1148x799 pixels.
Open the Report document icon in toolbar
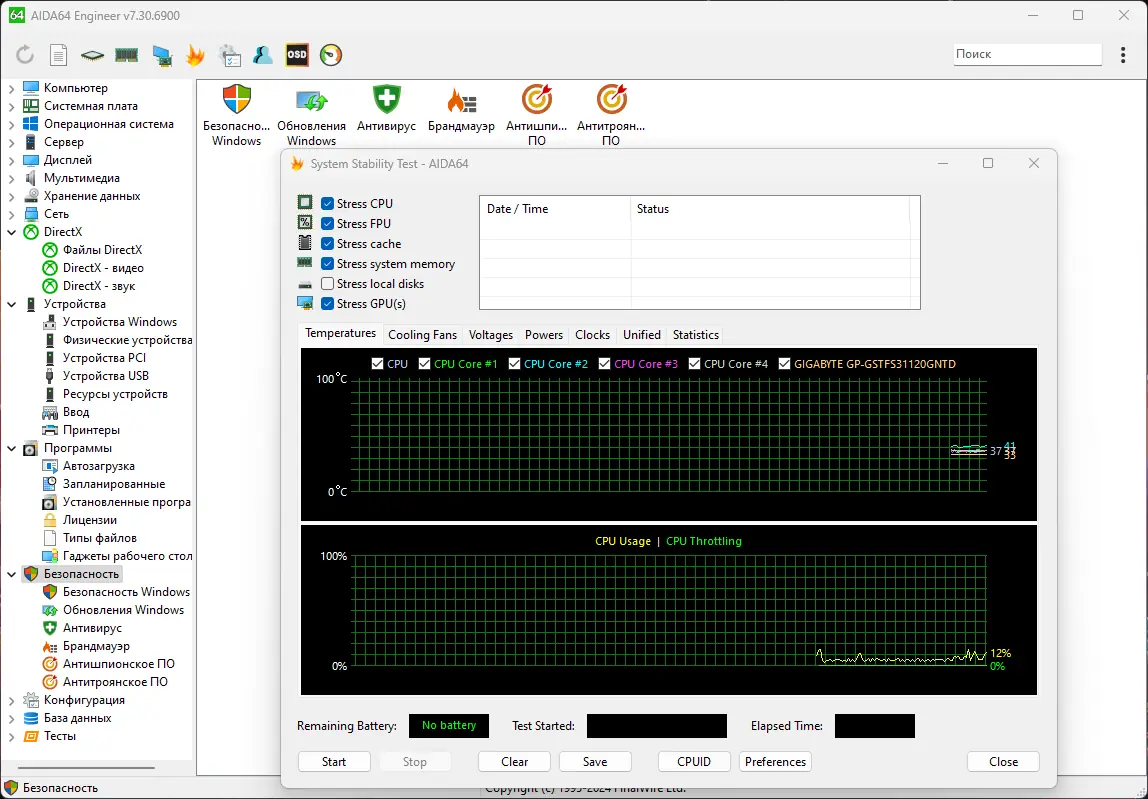click(59, 55)
